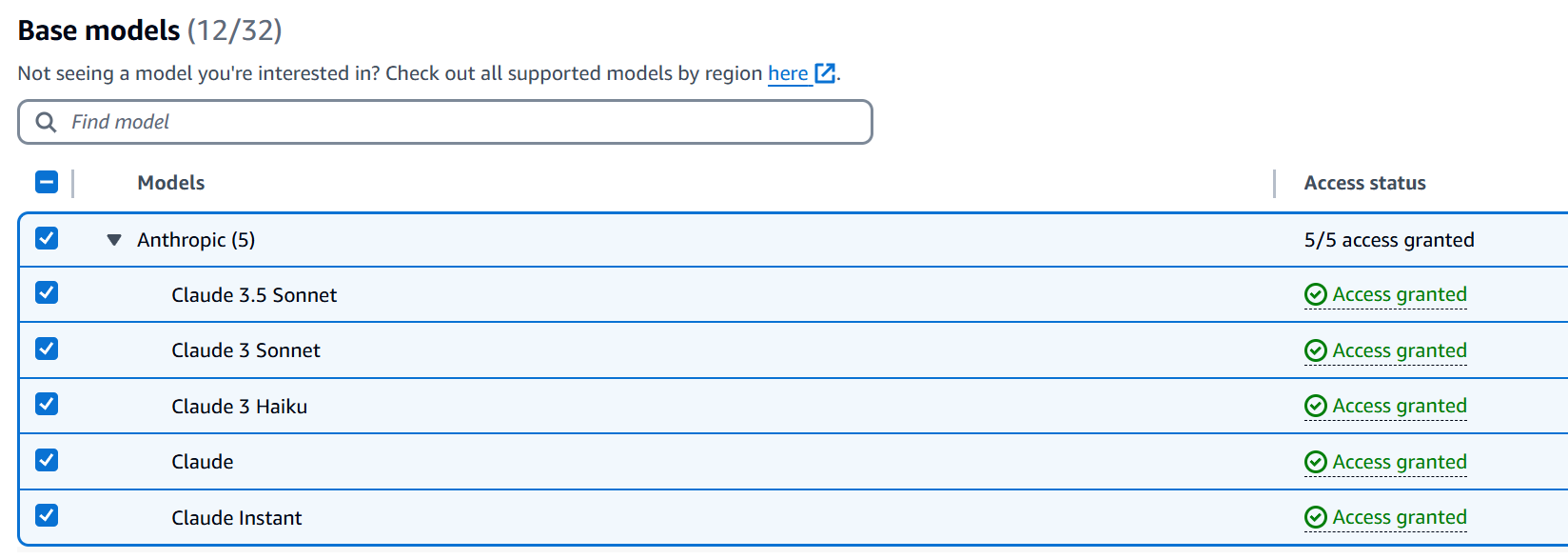Click Access granted text for Claude 3.5 Sonnet

1400,295
